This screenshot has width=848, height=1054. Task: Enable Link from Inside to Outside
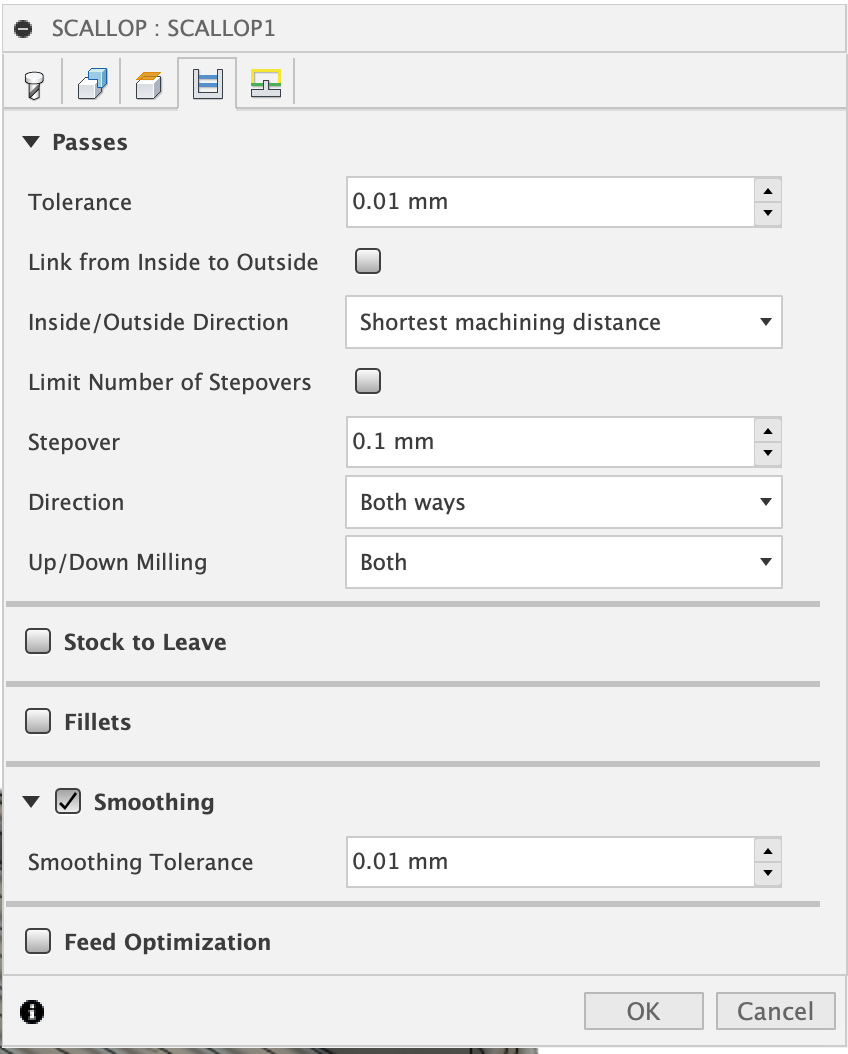(x=369, y=262)
